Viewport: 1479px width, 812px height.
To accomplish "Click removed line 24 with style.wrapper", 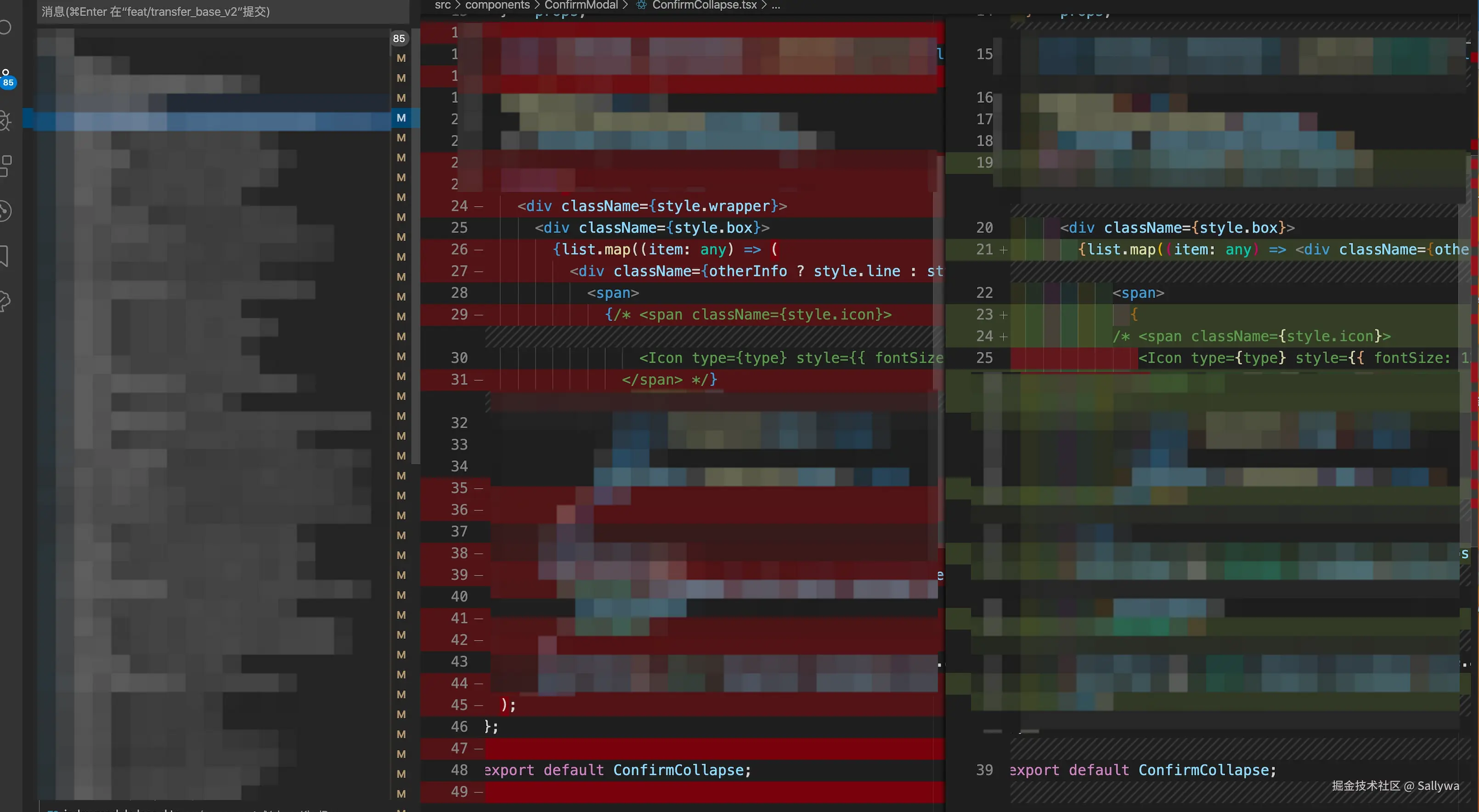I will pyautogui.click(x=652, y=206).
